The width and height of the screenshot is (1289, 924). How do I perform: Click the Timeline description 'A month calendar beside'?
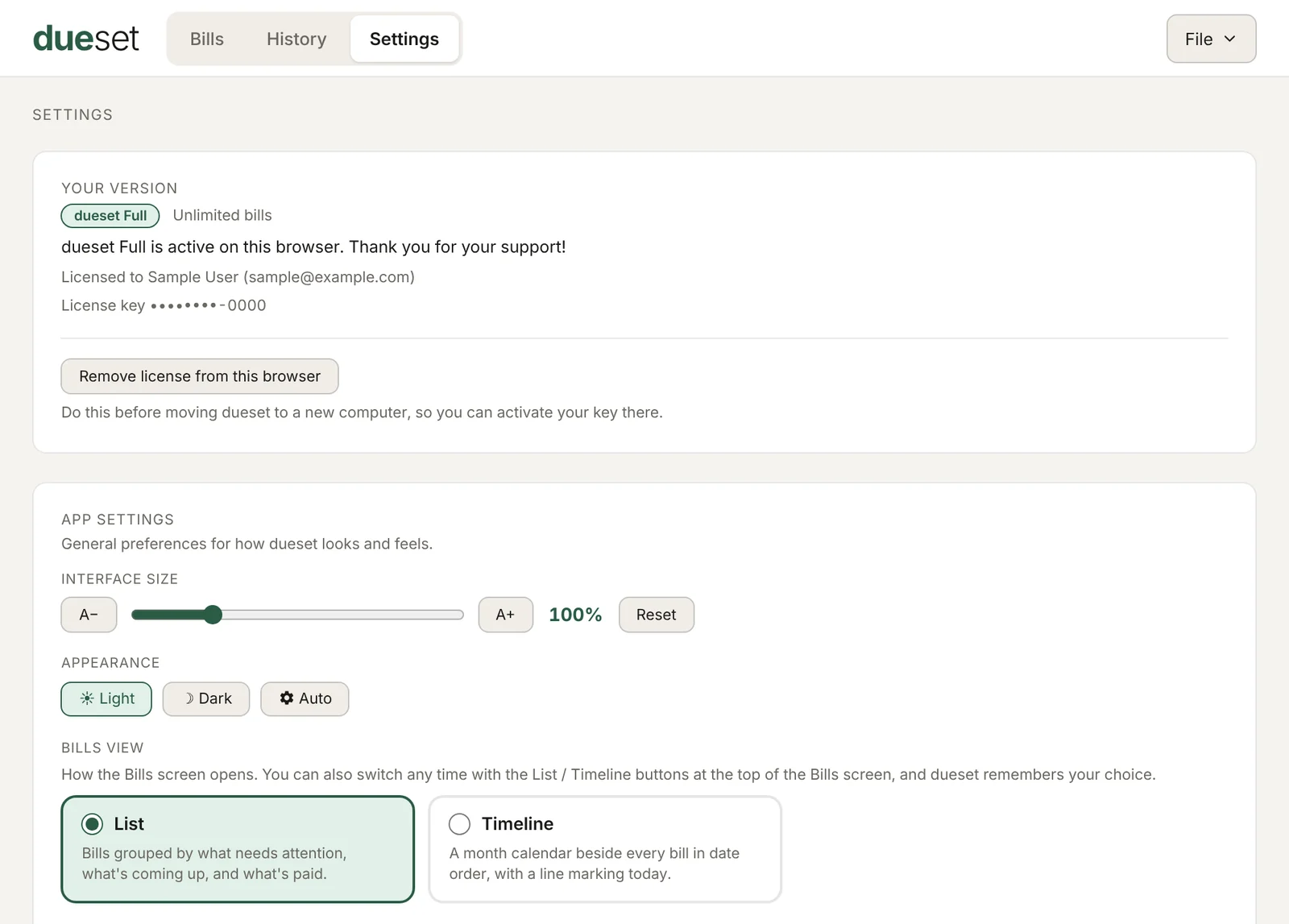595,864
